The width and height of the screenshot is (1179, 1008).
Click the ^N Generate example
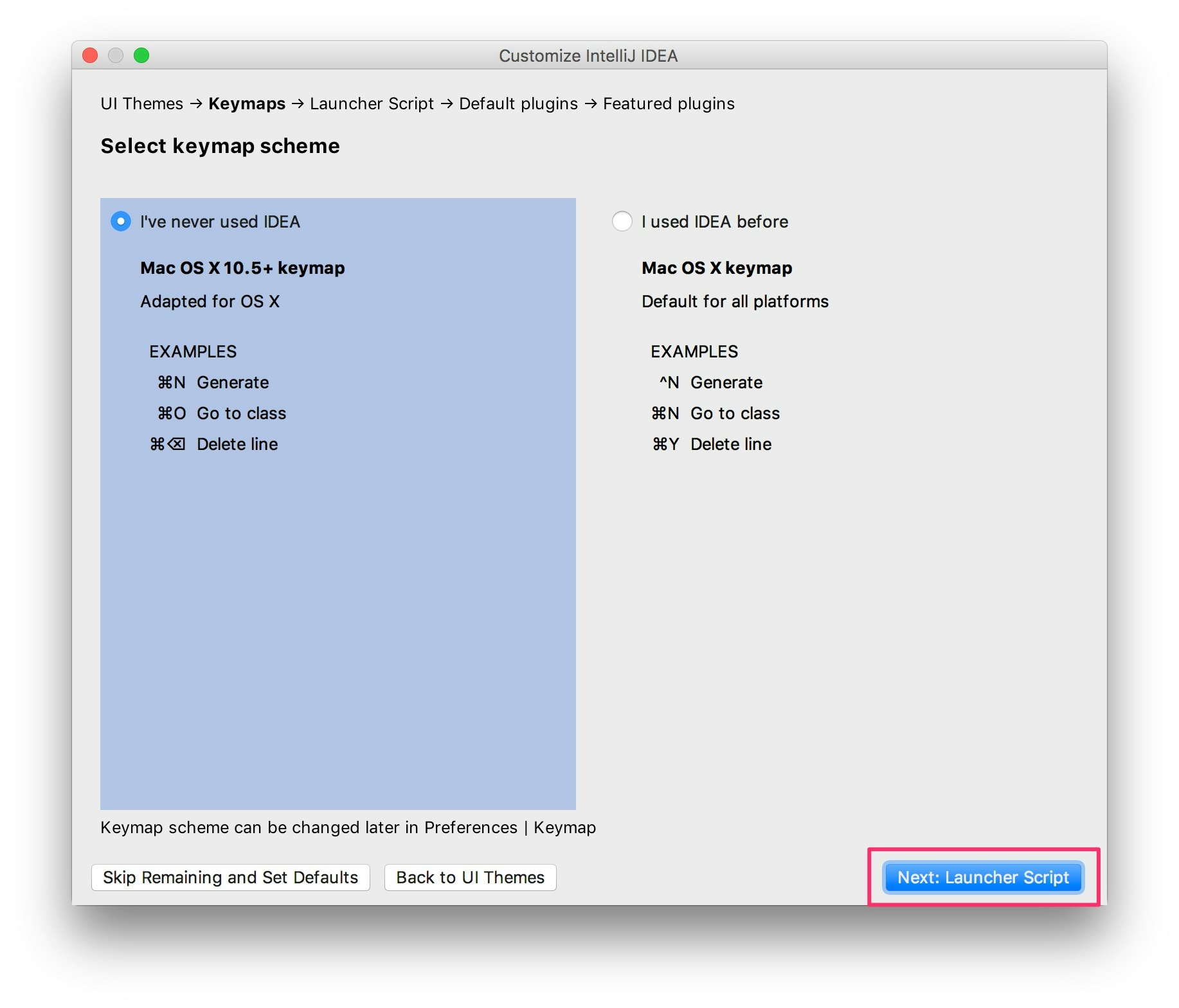coord(710,382)
